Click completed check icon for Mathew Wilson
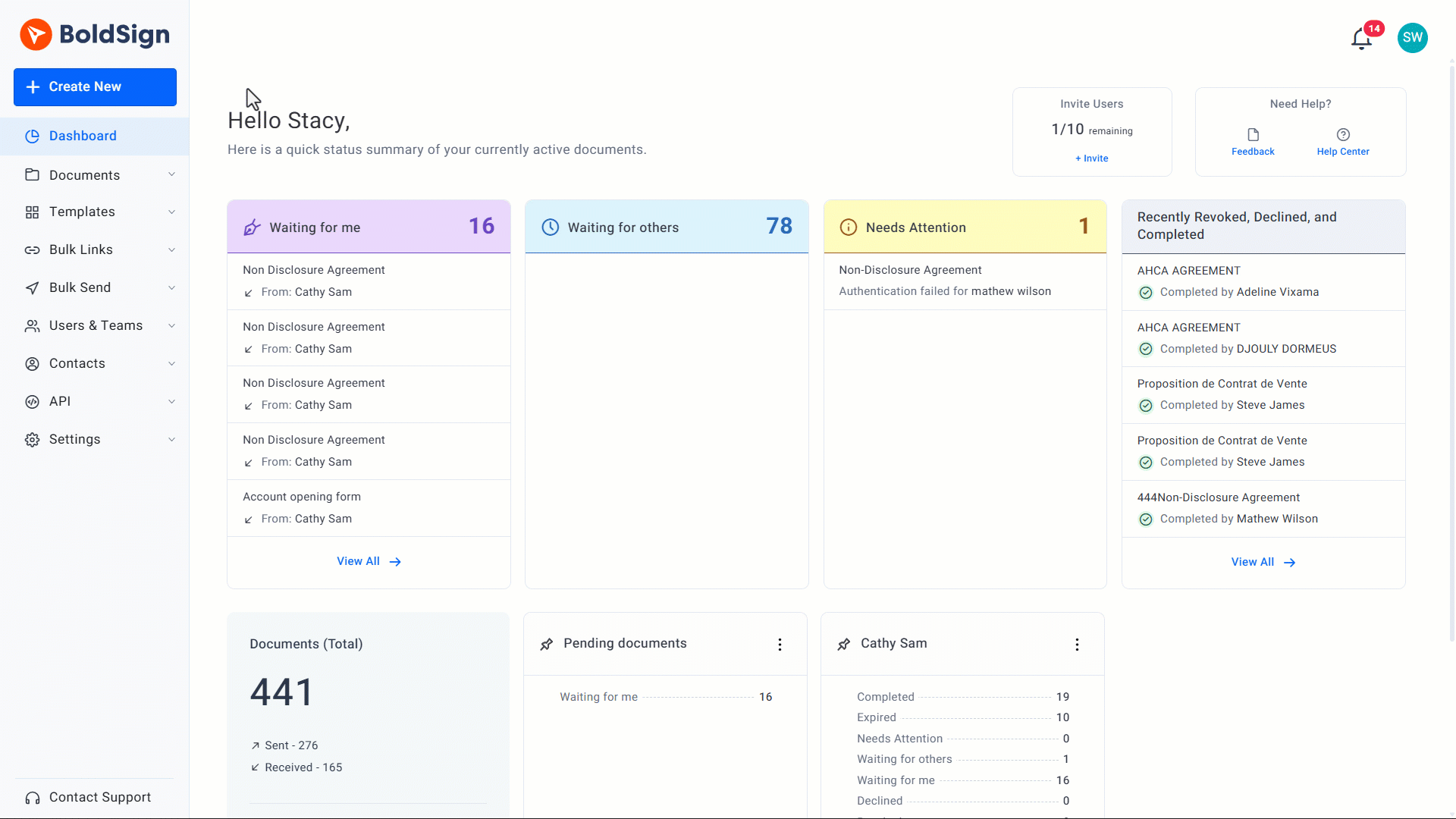This screenshot has width=1456, height=819. point(1146,519)
